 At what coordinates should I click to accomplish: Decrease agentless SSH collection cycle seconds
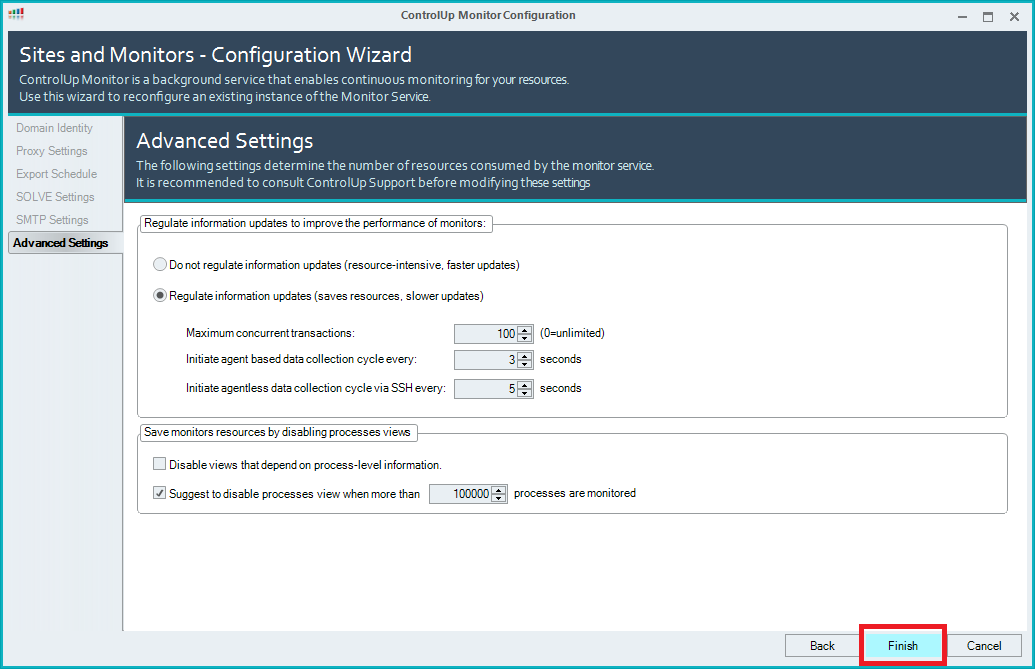pyautogui.click(x=524, y=393)
